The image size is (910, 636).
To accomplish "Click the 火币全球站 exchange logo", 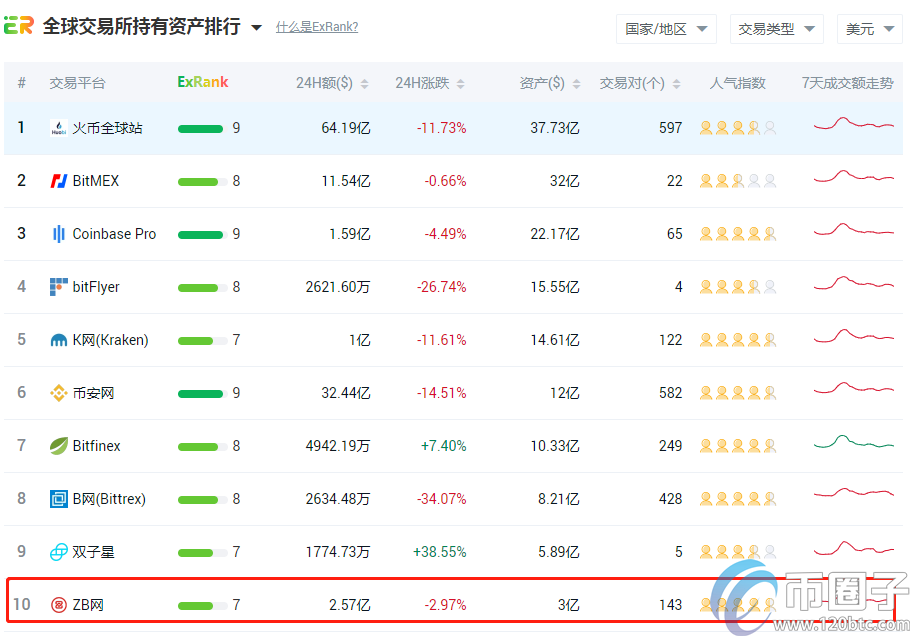I will (58, 128).
